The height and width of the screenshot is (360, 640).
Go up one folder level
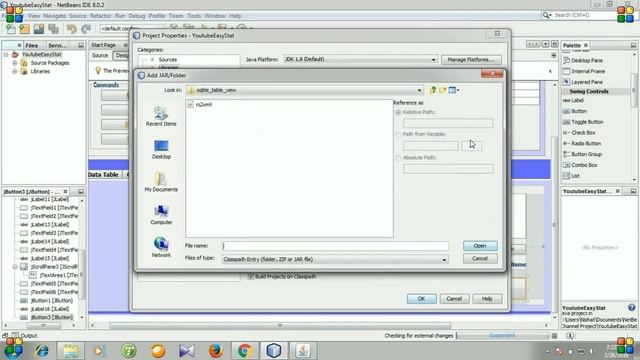tap(433, 90)
